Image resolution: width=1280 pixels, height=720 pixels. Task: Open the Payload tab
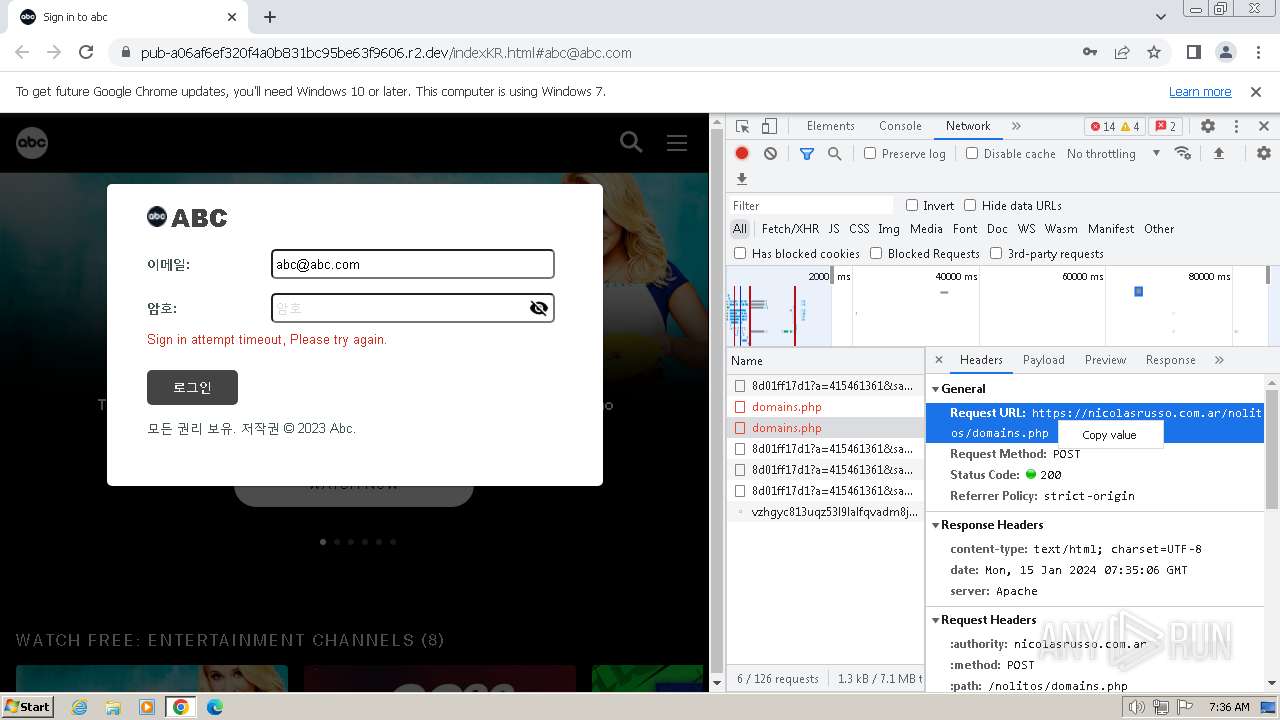pyautogui.click(x=1044, y=360)
